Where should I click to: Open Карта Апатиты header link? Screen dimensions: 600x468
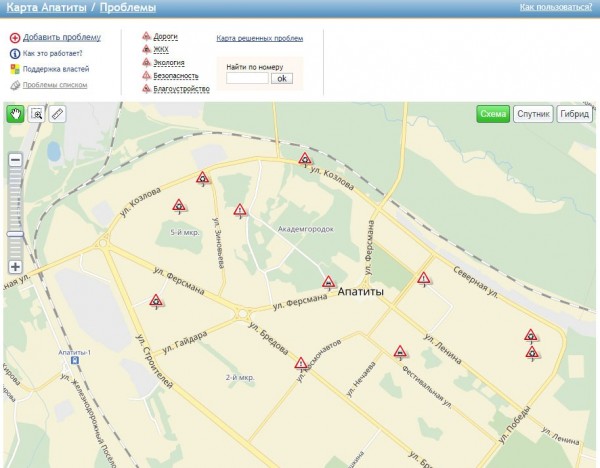(46, 7)
